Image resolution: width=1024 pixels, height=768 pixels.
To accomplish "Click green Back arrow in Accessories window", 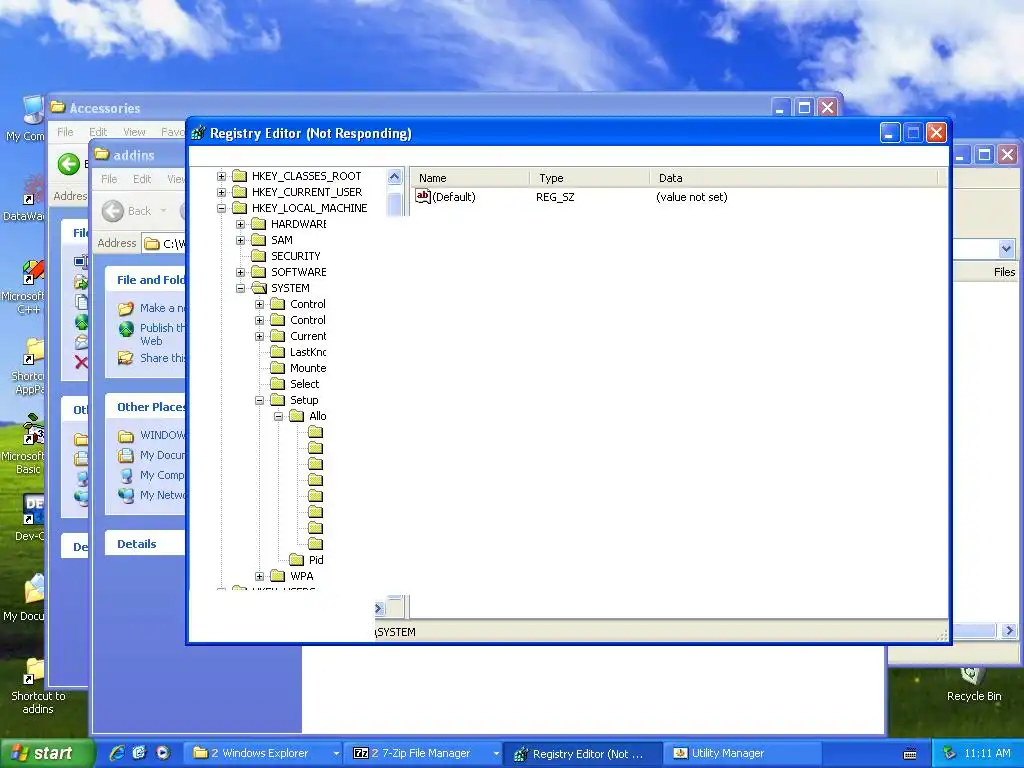I will [69, 164].
